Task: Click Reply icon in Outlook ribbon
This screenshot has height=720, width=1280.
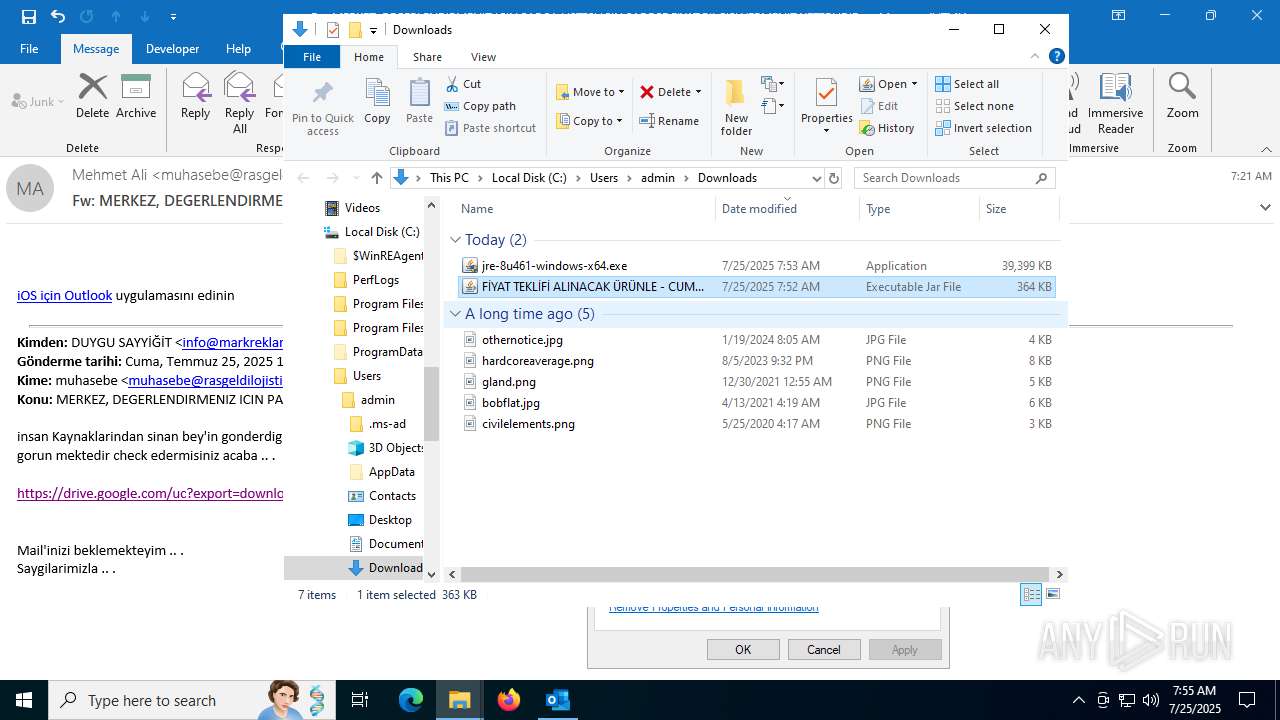Action: pyautogui.click(x=195, y=88)
